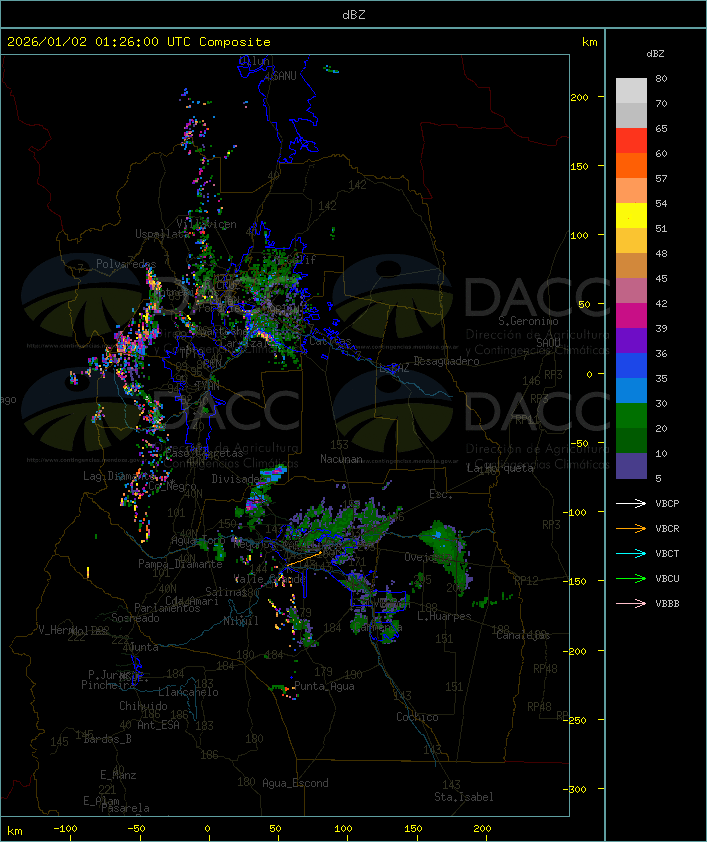Click the -100 tick on the horizontal axis

click(x=65, y=829)
